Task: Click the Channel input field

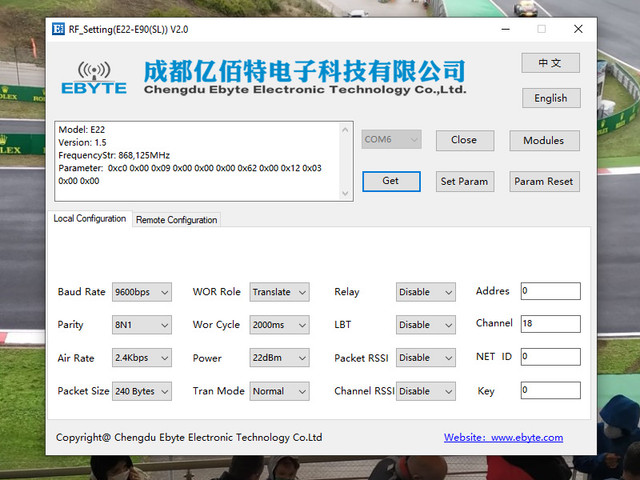Action: (x=550, y=324)
